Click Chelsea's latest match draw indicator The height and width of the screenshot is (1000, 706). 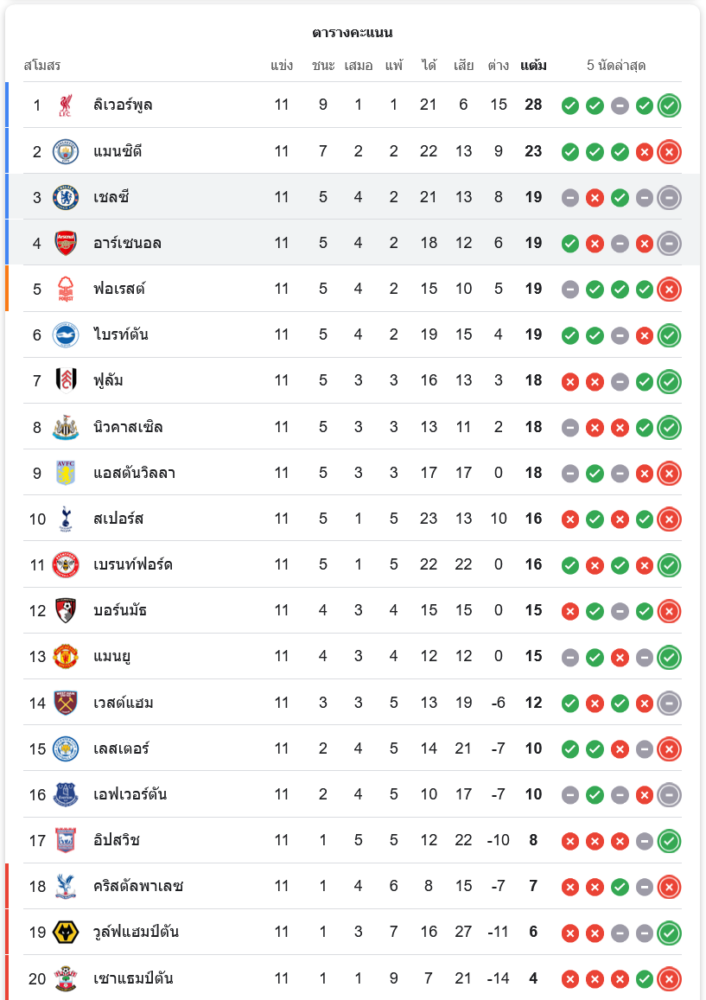[x=669, y=198]
